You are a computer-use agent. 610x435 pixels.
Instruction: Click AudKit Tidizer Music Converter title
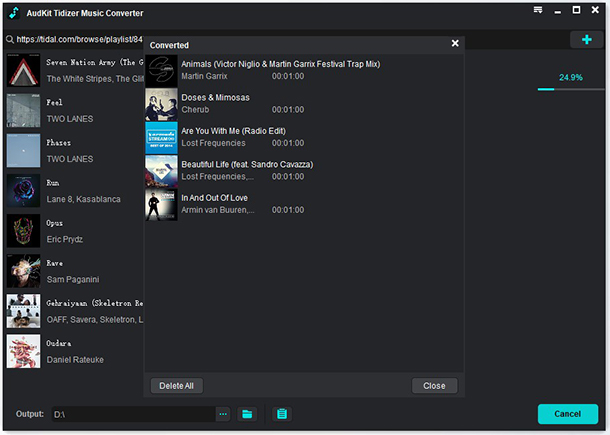[x=85, y=13]
